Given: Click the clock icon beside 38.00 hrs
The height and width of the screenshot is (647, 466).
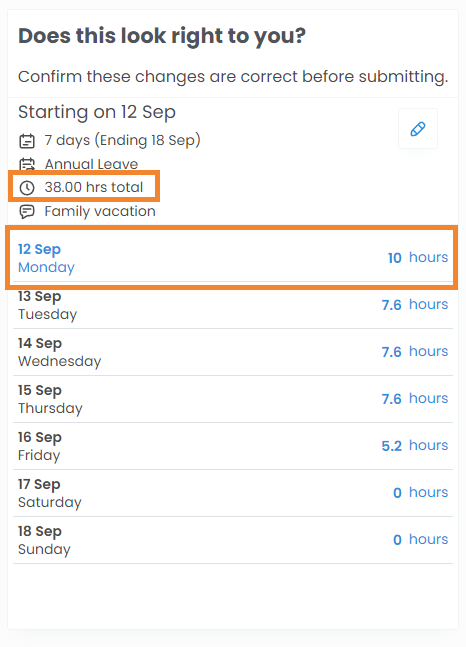Looking at the screenshot, I should pyautogui.click(x=27, y=188).
